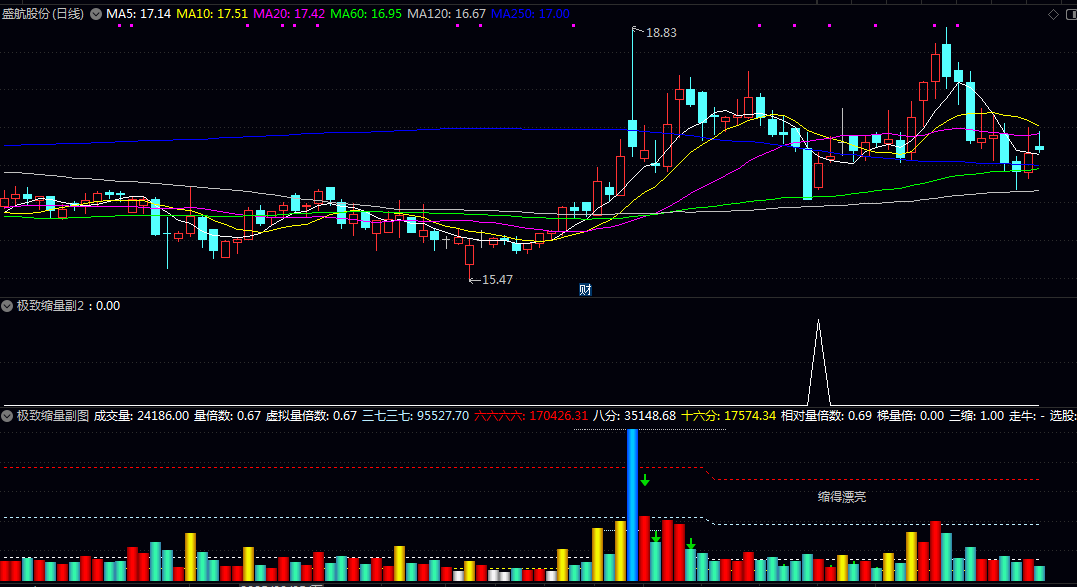The height and width of the screenshot is (587, 1077).
Task: Click the 八分: 35148.68 value
Action: [635, 415]
